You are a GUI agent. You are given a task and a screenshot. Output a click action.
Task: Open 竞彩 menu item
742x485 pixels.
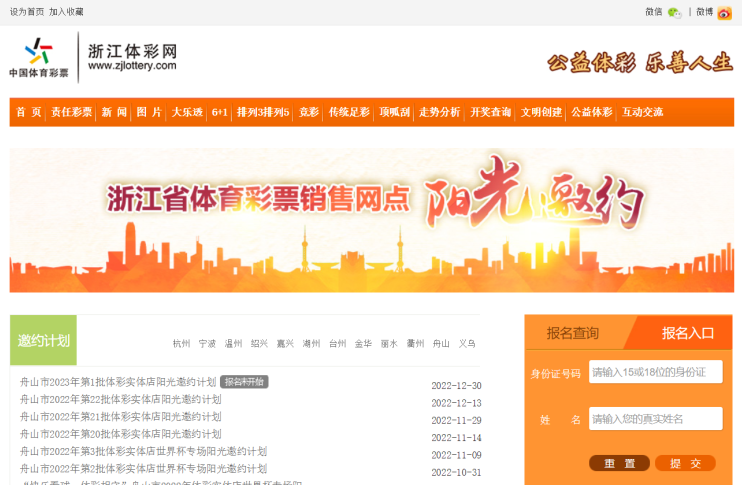tap(309, 112)
